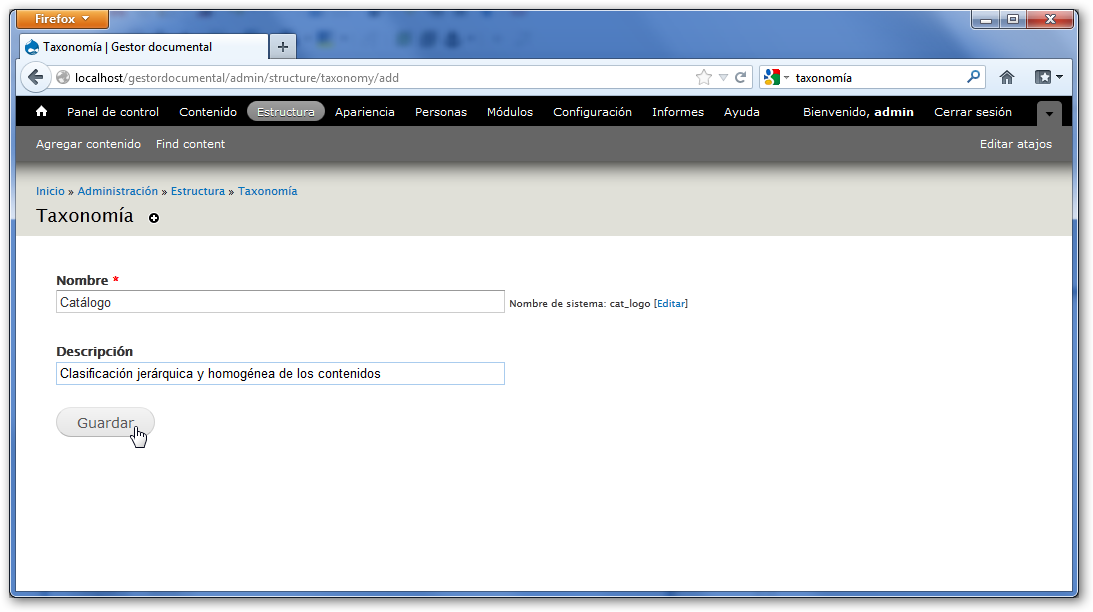Bookmark page with the star icon

tap(703, 77)
